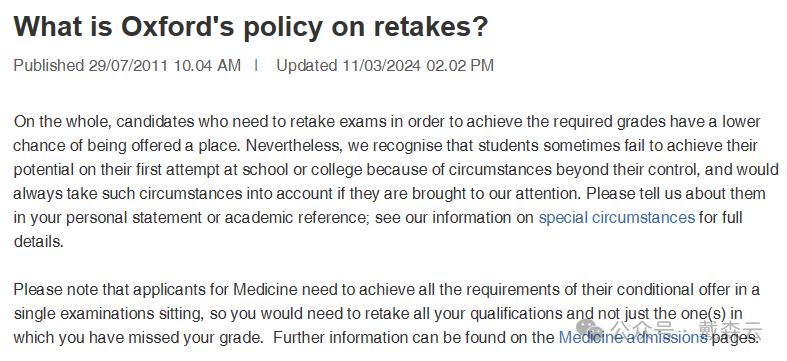
Task: Click the heading about Oxford's retakes policy
Action: (x=250, y=26)
